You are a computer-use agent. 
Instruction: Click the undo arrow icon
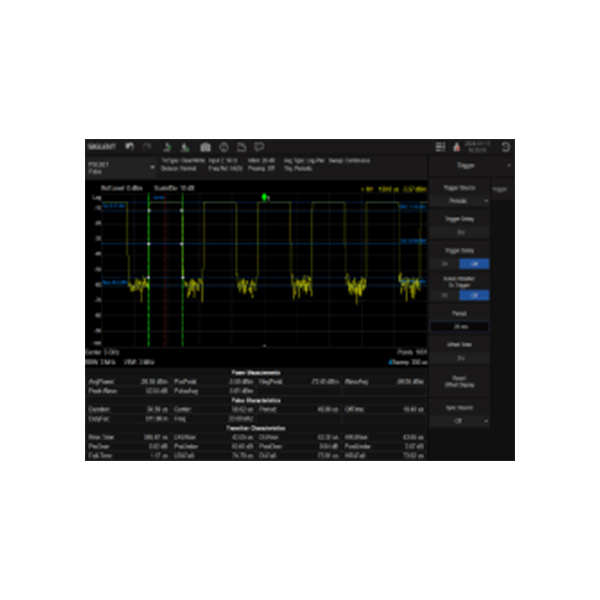click(130, 146)
